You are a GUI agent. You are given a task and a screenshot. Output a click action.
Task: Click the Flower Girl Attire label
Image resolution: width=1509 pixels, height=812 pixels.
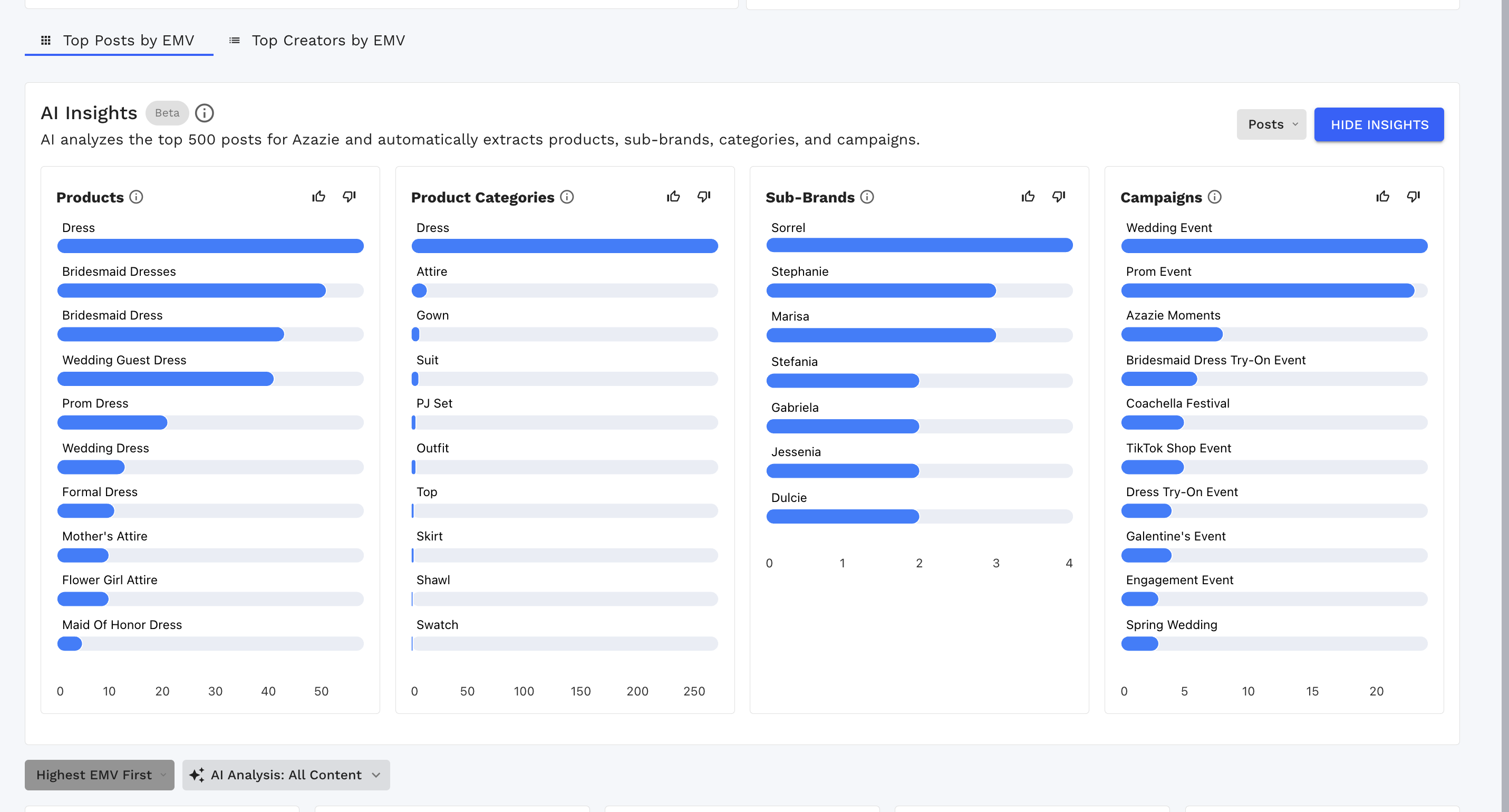110,580
